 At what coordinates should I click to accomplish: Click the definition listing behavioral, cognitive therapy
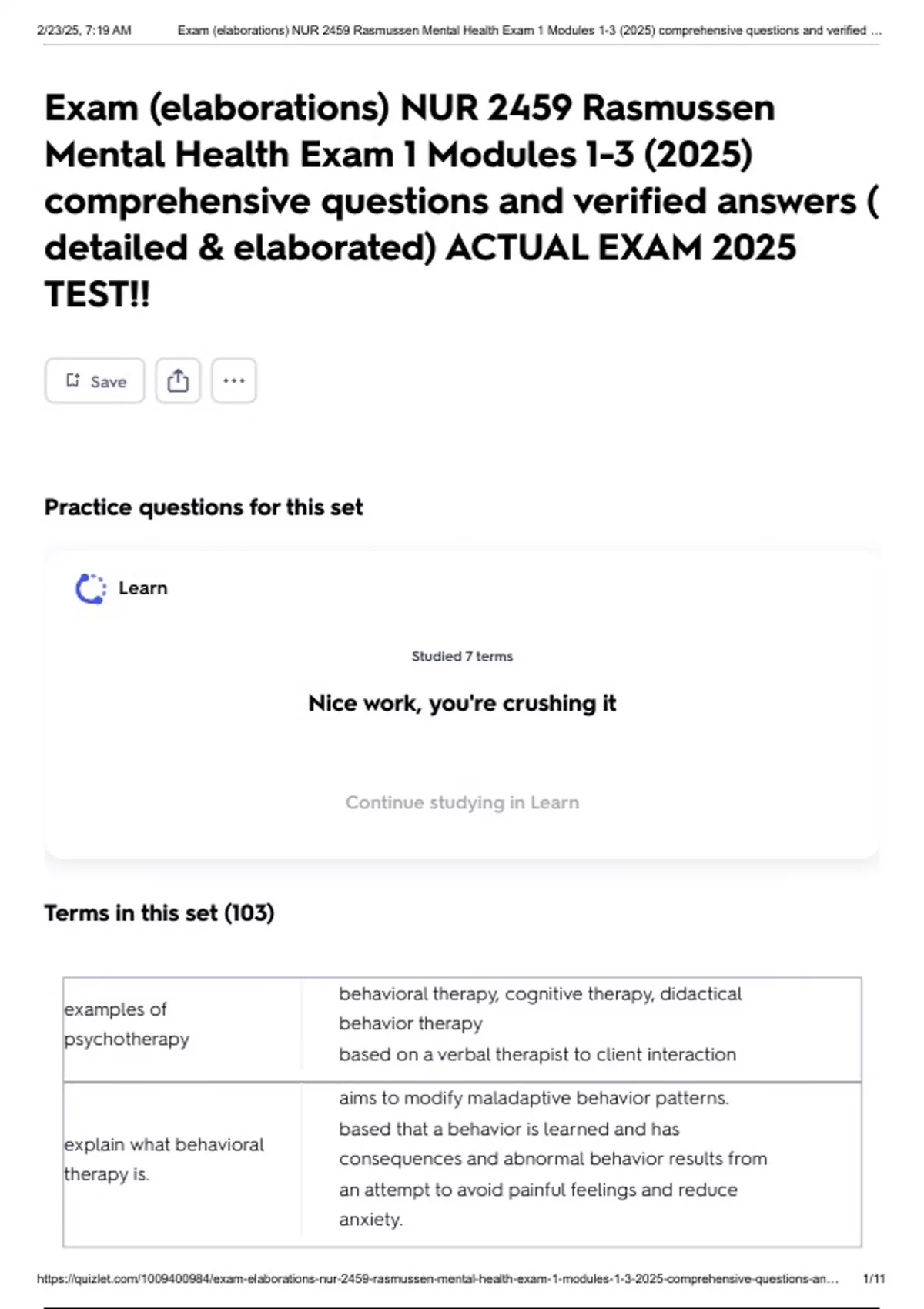(539, 1024)
